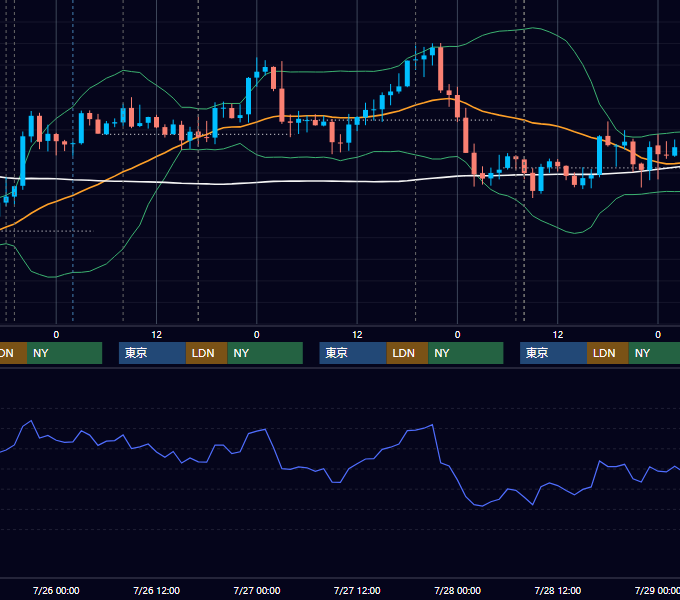Screen dimensions: 680x600
Task: Select the 東京 session block on 7/28
Action: tap(553, 353)
